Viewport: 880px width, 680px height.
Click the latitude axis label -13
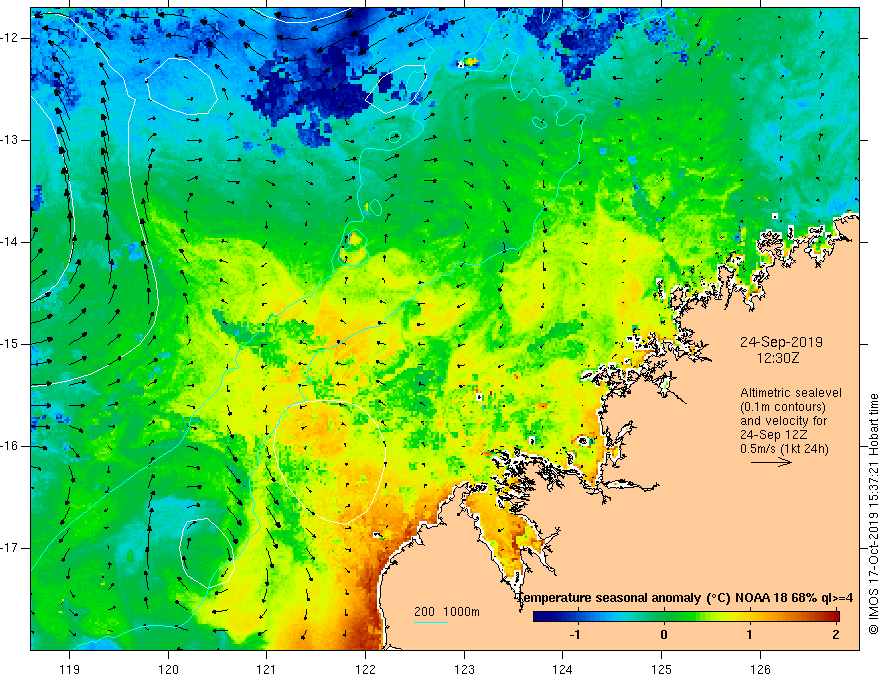[x=10, y=140]
